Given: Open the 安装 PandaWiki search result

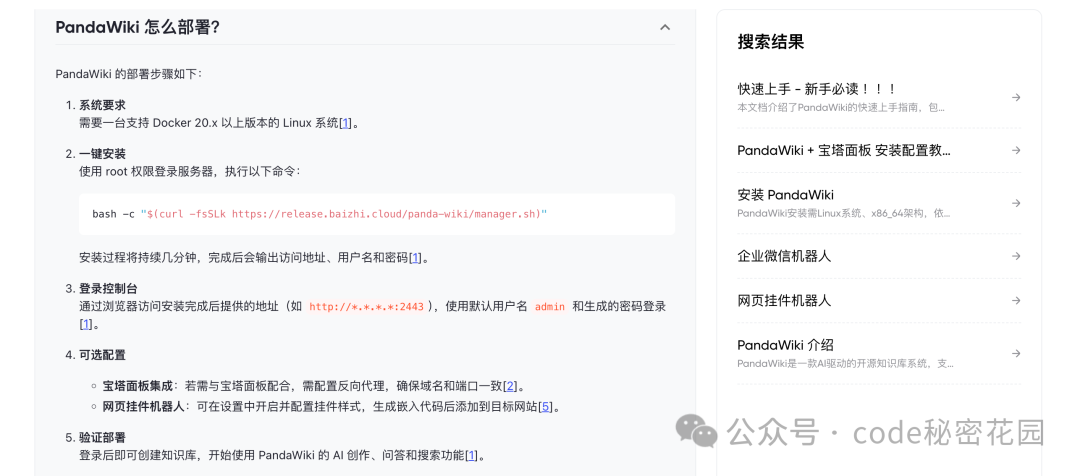Looking at the screenshot, I should click(879, 203).
